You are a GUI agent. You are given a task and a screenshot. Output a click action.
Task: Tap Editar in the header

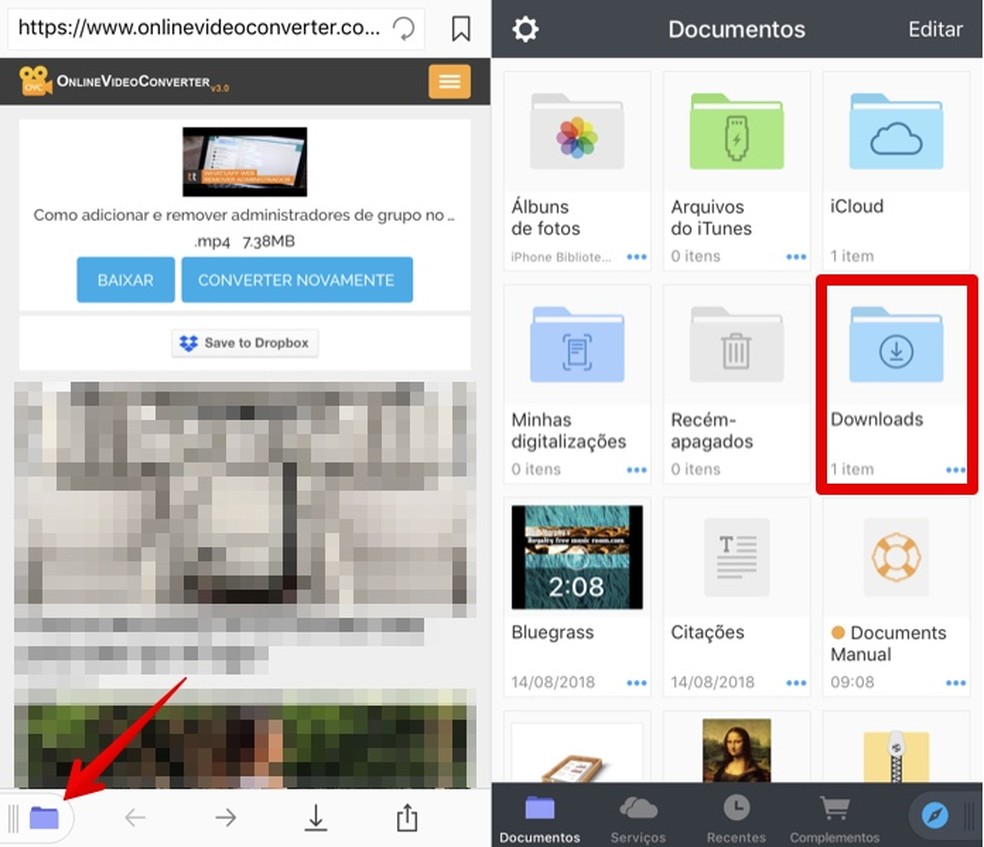click(x=935, y=29)
